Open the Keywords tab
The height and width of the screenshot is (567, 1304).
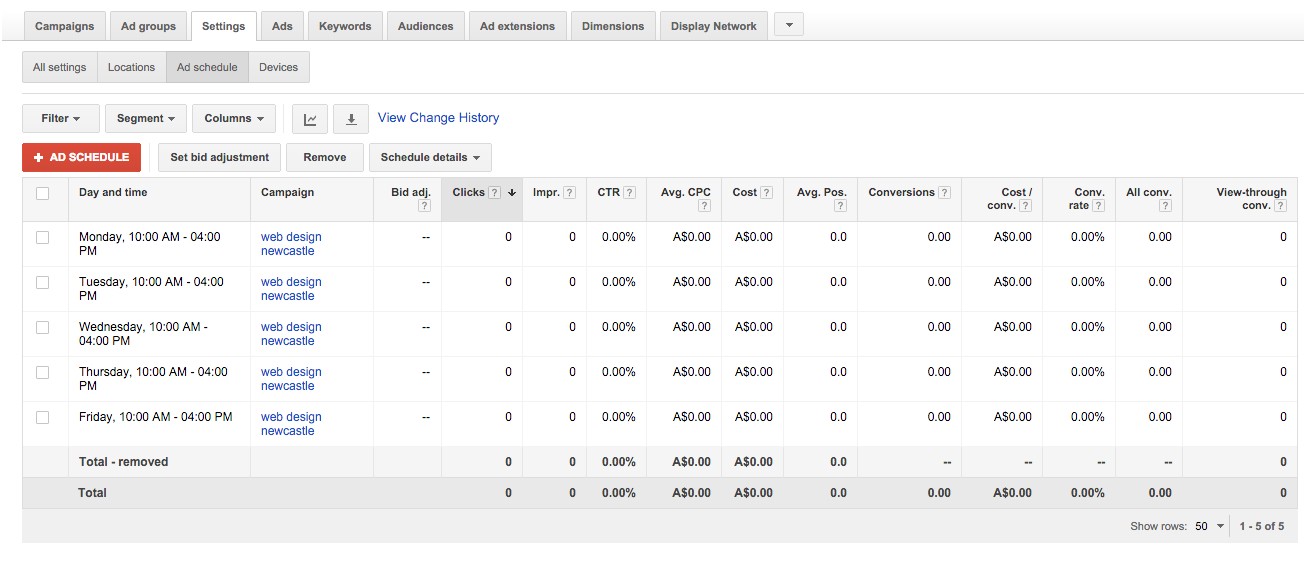pyautogui.click(x=345, y=26)
